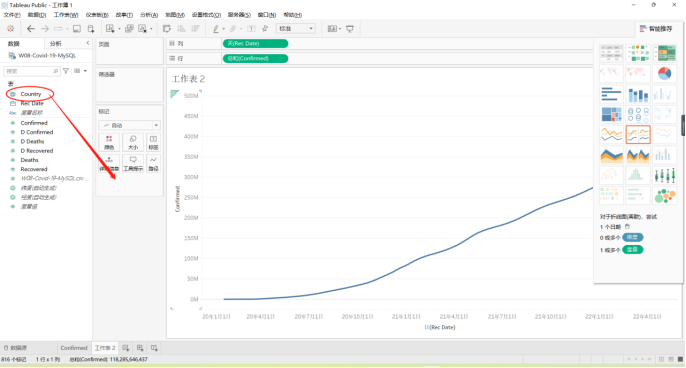Click the new worksheet toolbar icon
This screenshot has width=686, height=368.
pyautogui.click(x=110, y=29)
